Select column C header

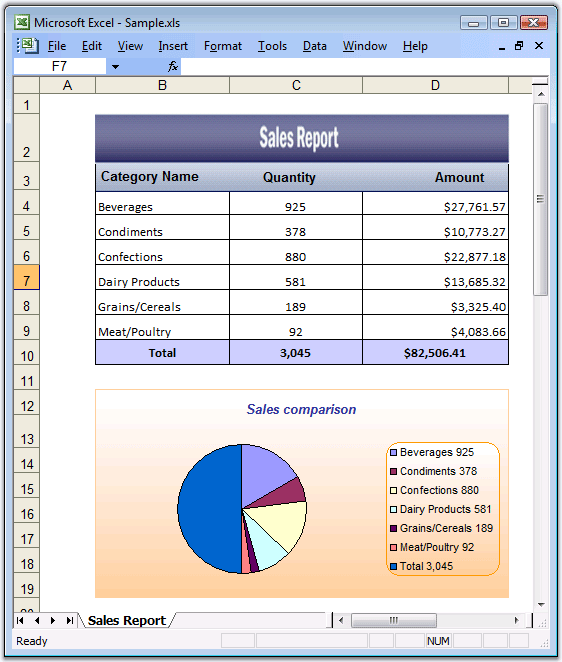(296, 85)
